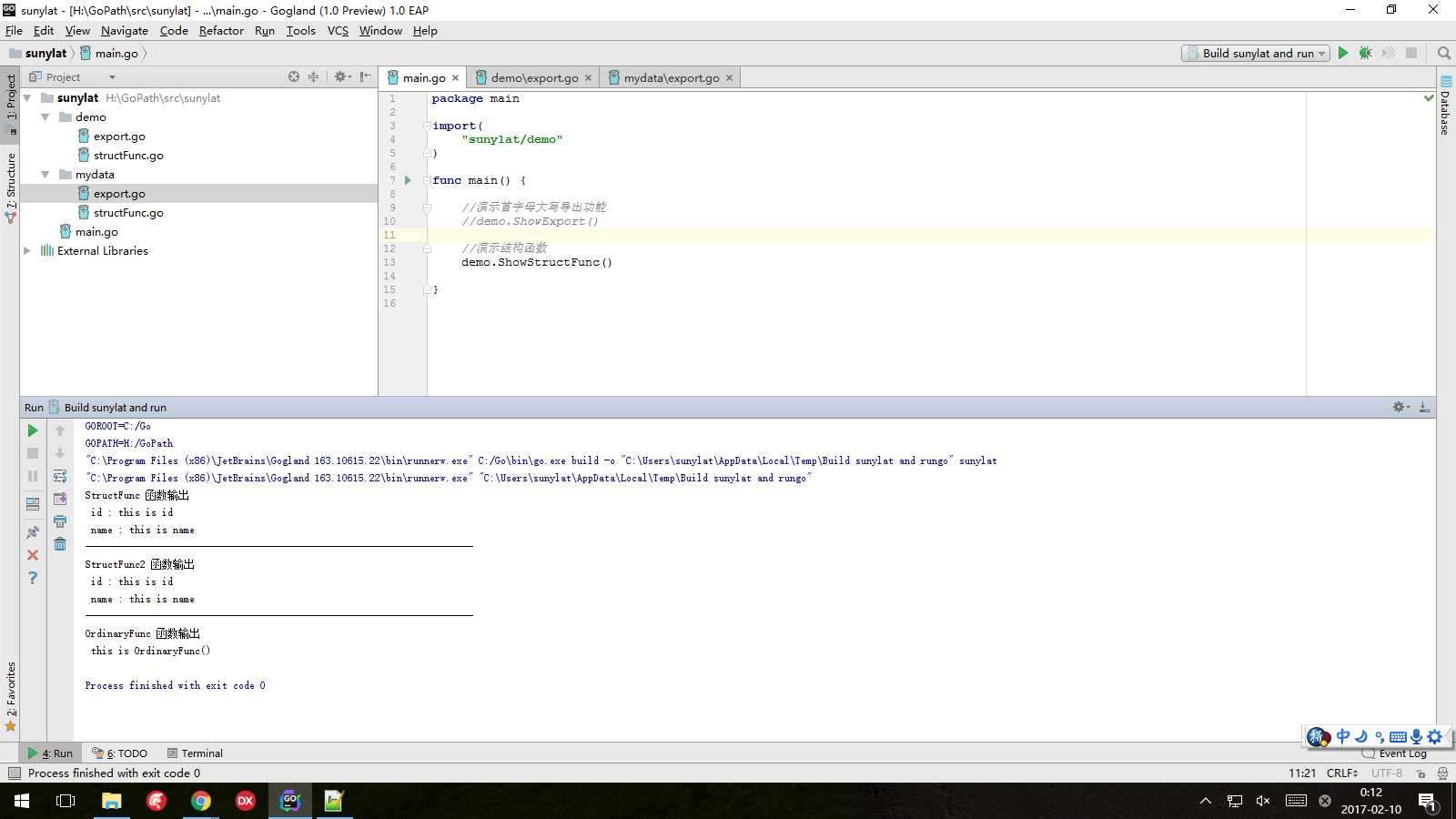
Task: Open the Database side panel
Action: (x=1445, y=106)
